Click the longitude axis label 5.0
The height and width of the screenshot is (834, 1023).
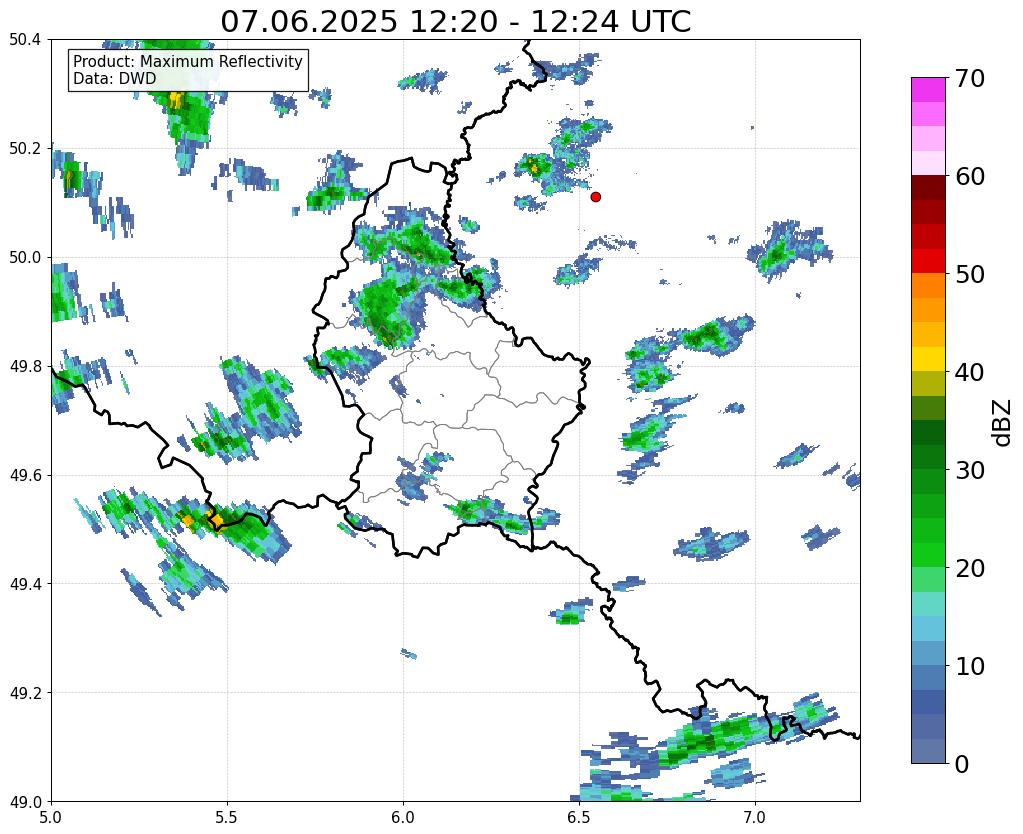click(x=52, y=817)
